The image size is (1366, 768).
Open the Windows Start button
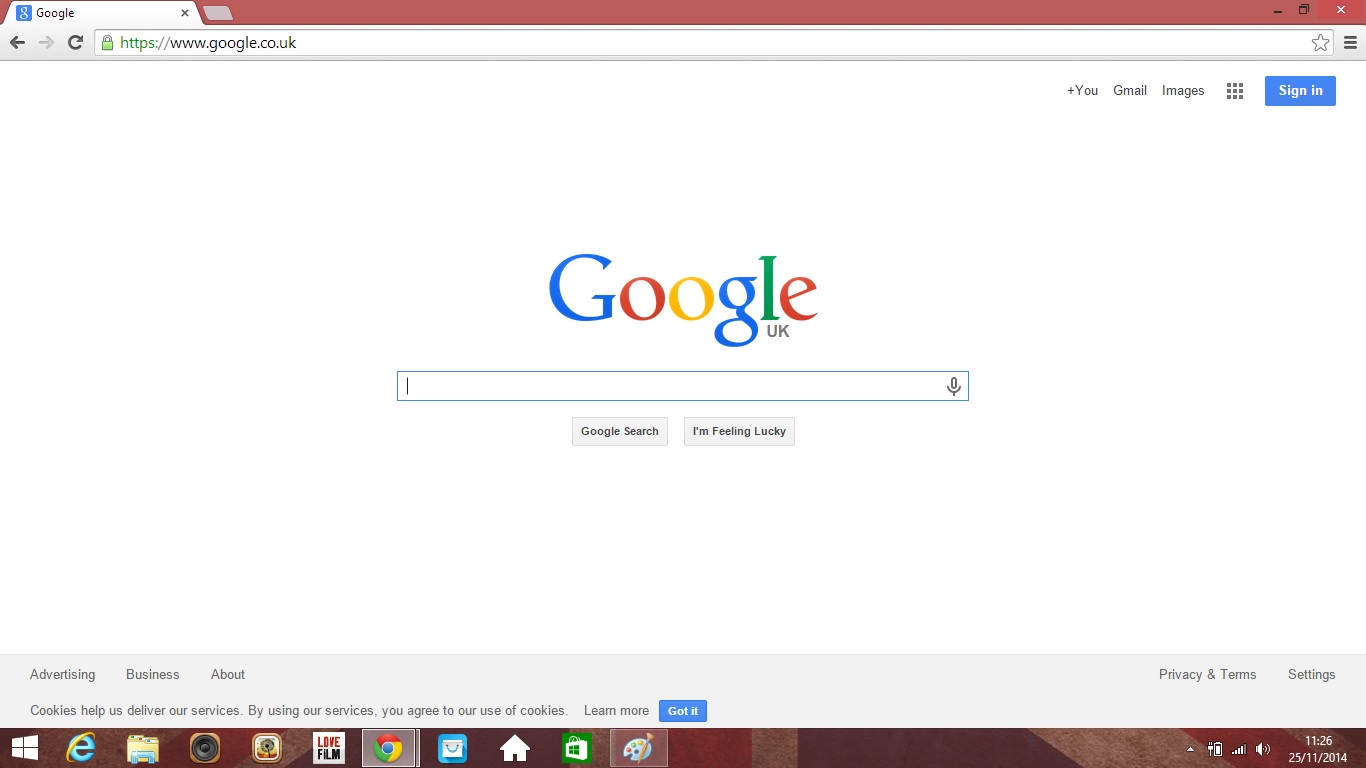(x=24, y=748)
